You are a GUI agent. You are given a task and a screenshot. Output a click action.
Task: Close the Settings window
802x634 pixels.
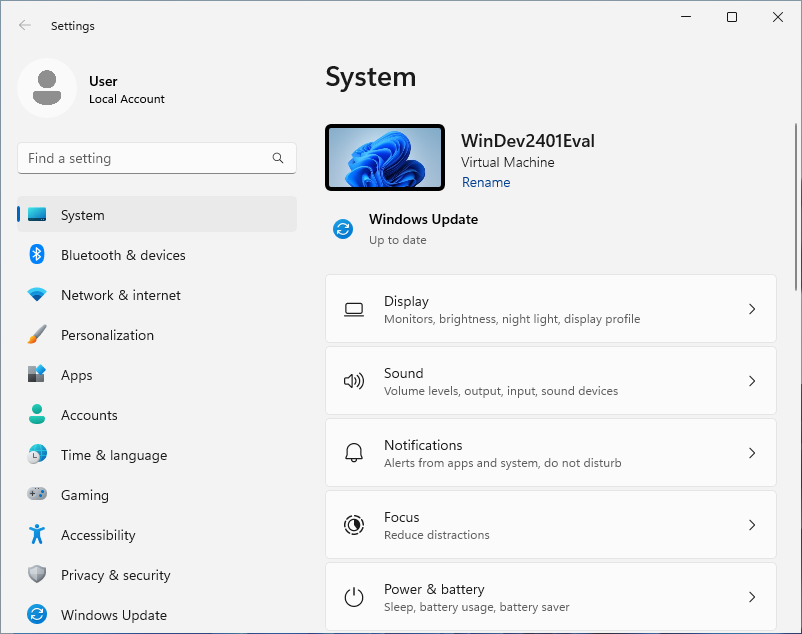point(778,17)
